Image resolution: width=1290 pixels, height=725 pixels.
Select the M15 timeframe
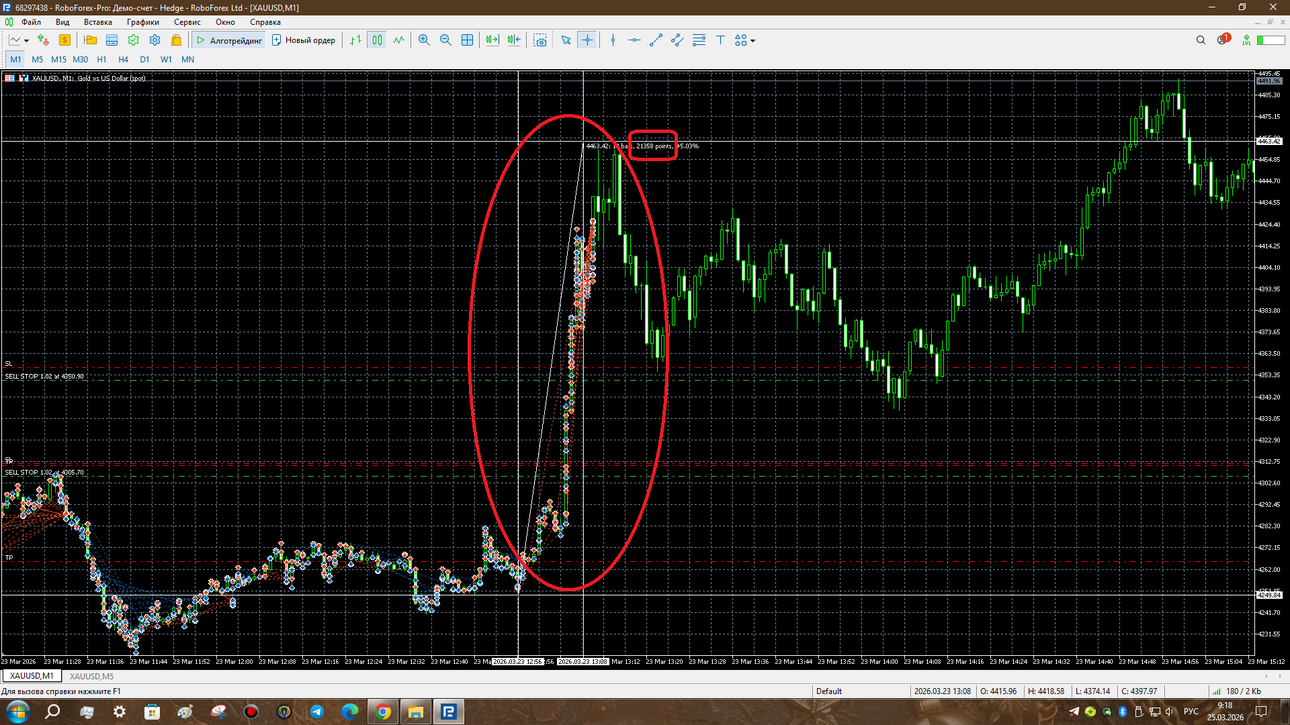coord(59,59)
